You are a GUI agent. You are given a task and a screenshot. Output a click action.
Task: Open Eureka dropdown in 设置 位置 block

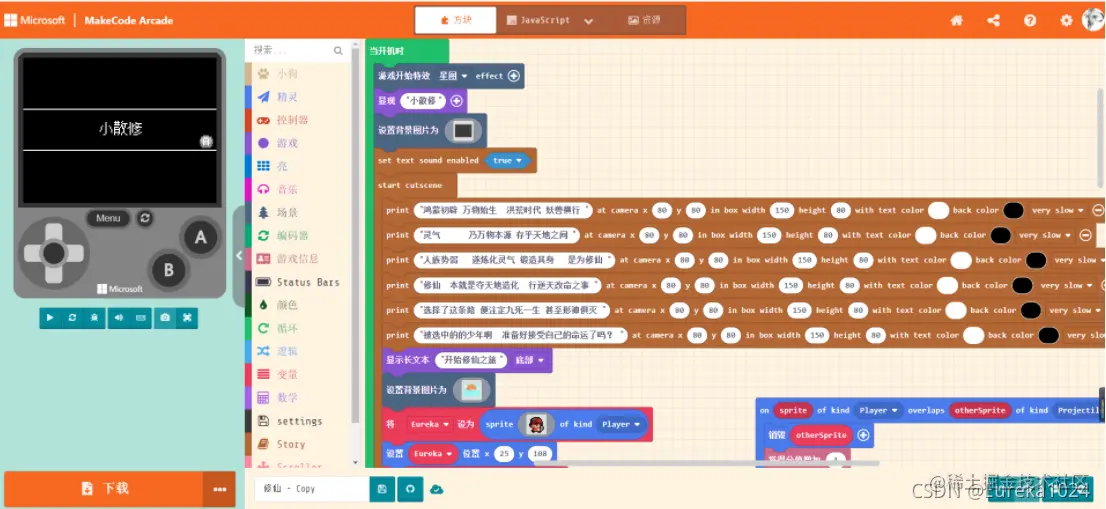click(433, 453)
